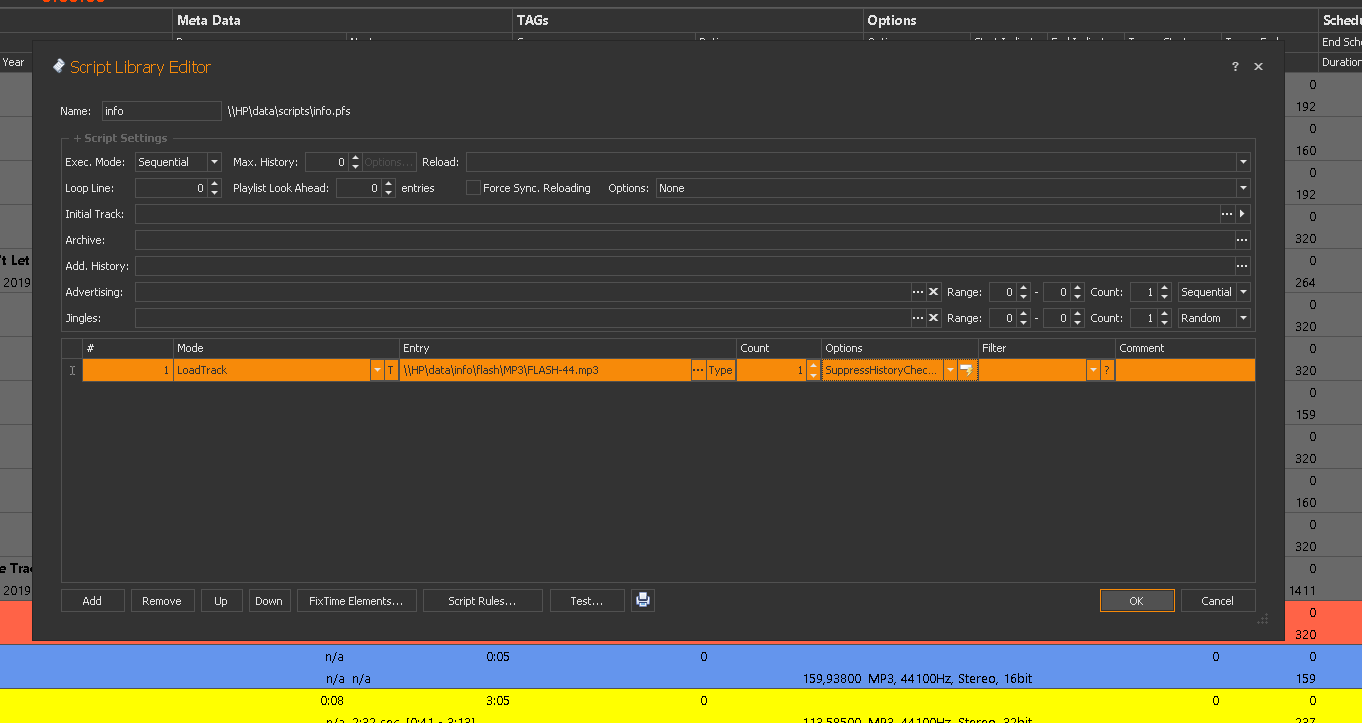Click the Archive input field
The height and width of the screenshot is (723, 1362).
pos(685,240)
